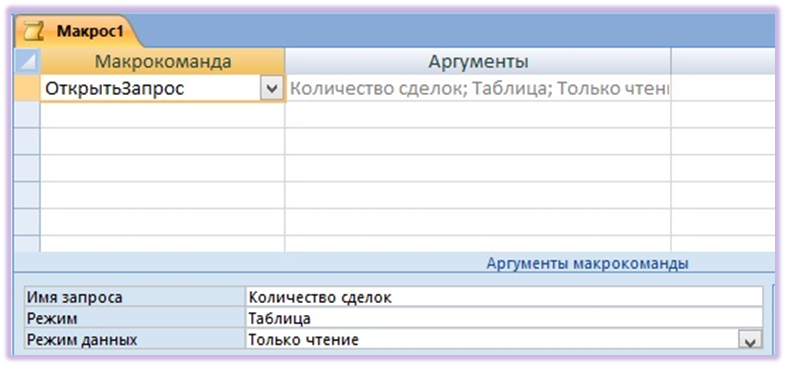Click the Имя запроса field 'Количество сделок'
The width and height of the screenshot is (786, 366).
tap(504, 297)
